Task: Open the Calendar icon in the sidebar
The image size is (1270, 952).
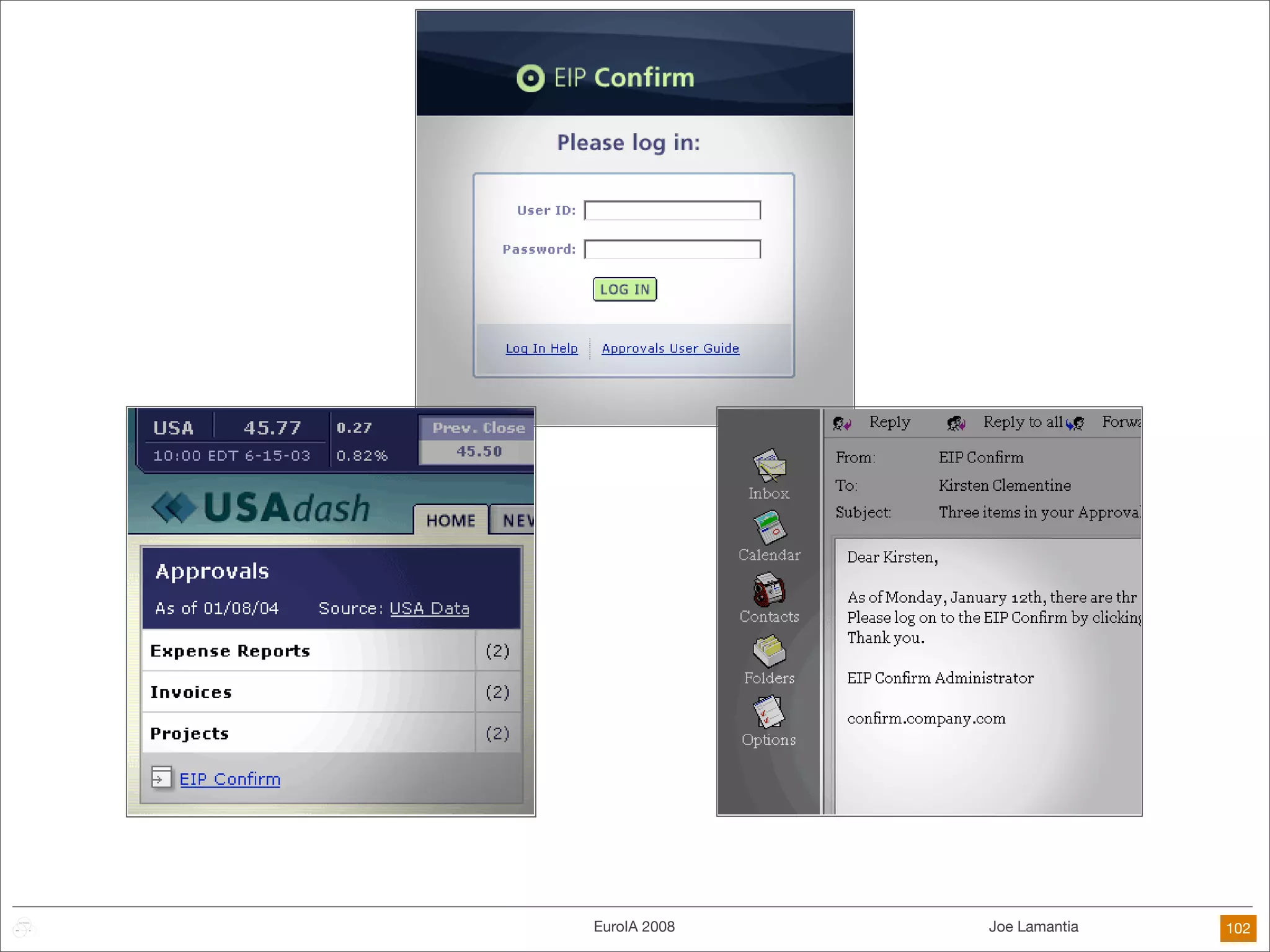Action: point(768,527)
